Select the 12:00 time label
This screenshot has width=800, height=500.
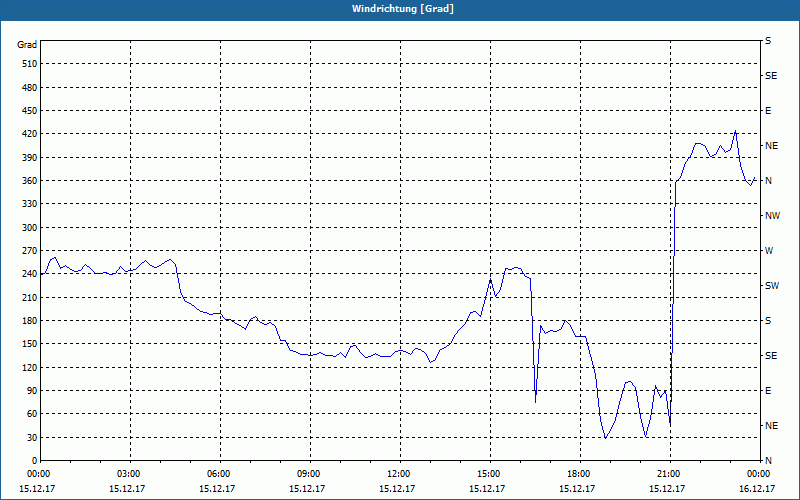(398, 474)
